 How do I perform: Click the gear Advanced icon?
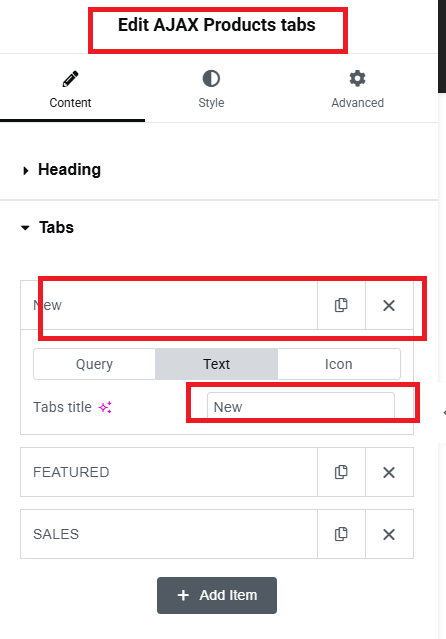click(x=358, y=78)
